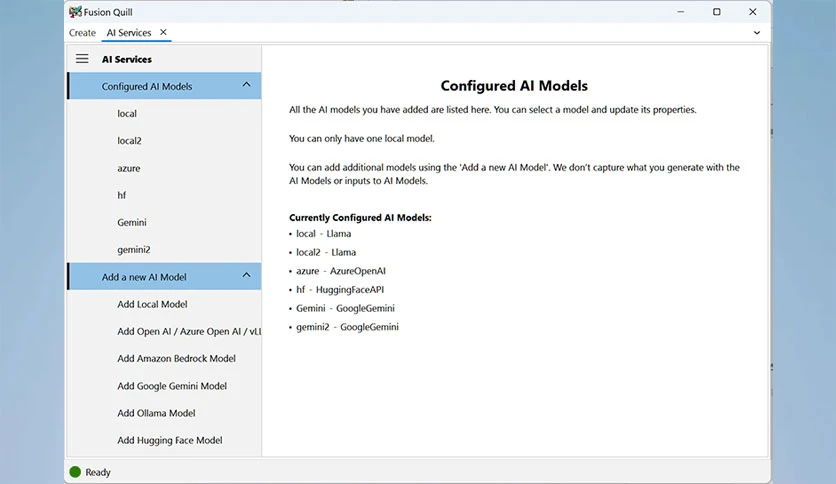This screenshot has width=836, height=484.
Task: Select the Gemini model in sidebar
Action: pyautogui.click(x=164, y=222)
